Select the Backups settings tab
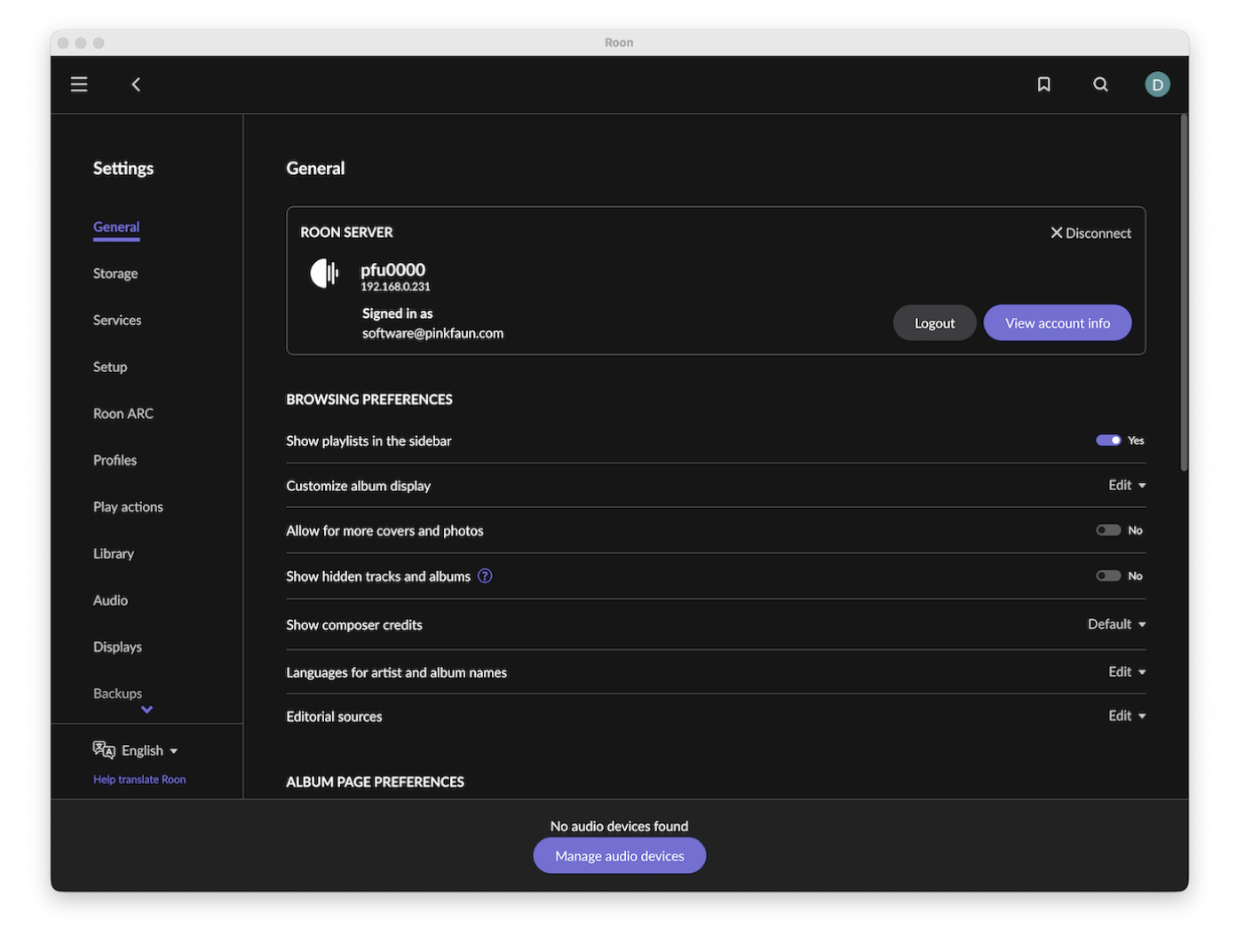1236x952 pixels. click(x=117, y=694)
